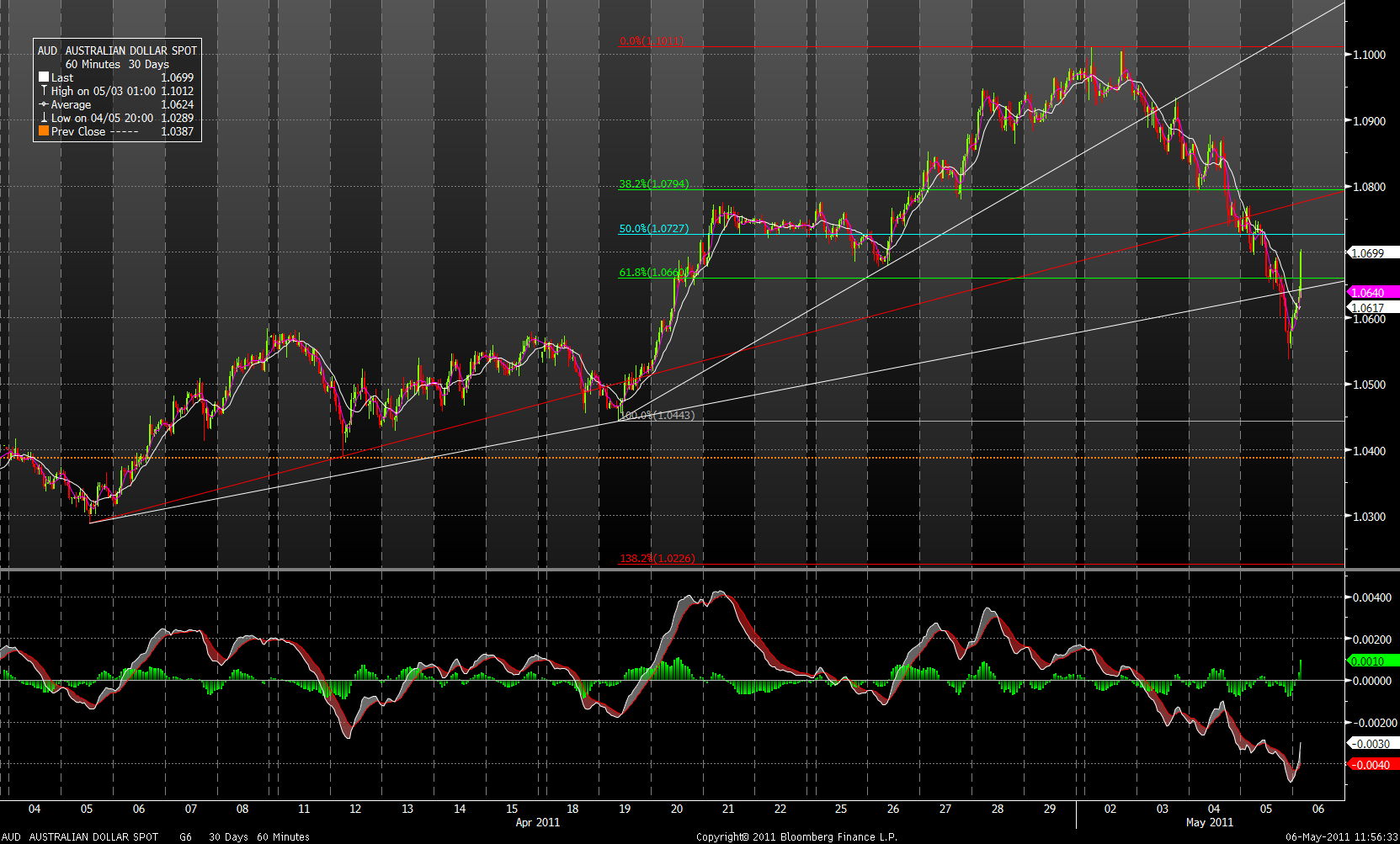The image size is (1400, 844).
Task: Click the Low marker icon in legend
Action: click(x=44, y=118)
